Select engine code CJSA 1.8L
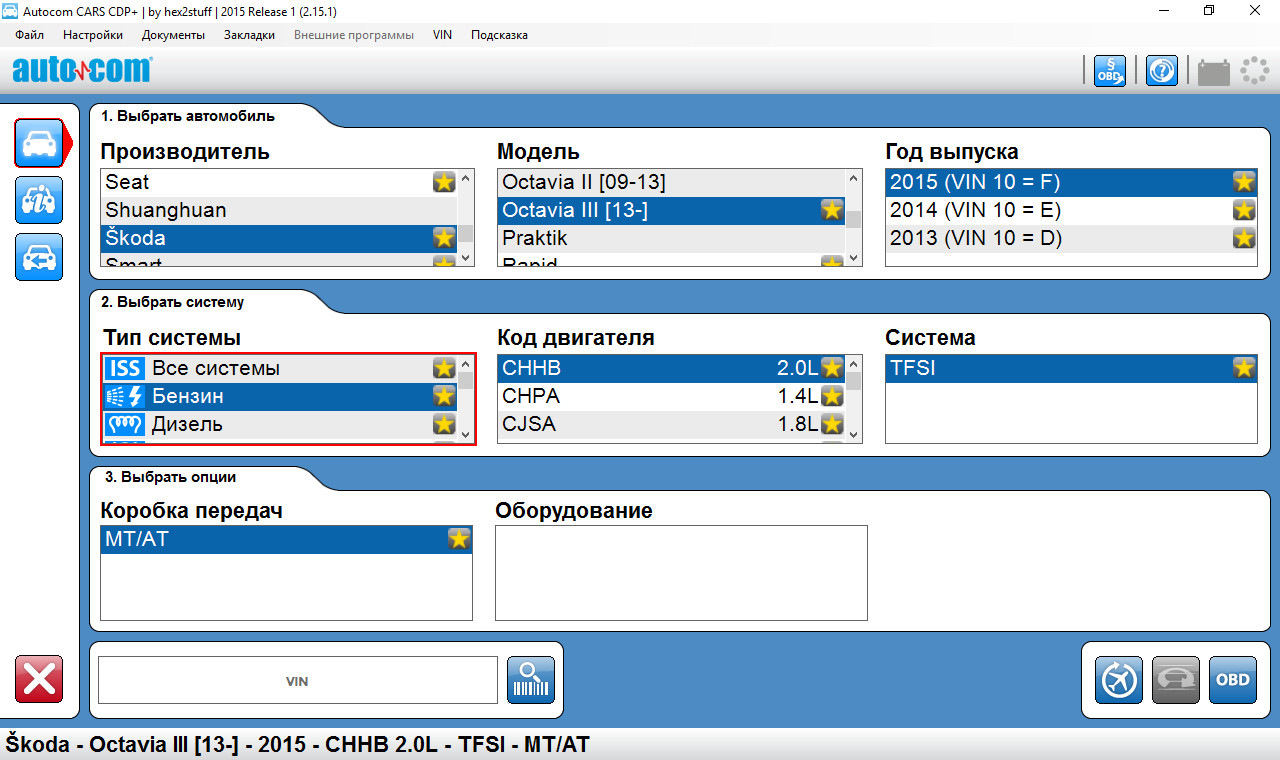The image size is (1280, 760). tap(671, 424)
